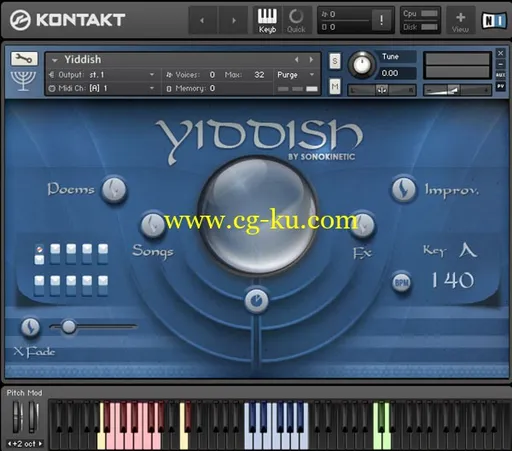Adjust the instrument volume slider
This screenshot has width=512, height=451.
click(457, 90)
